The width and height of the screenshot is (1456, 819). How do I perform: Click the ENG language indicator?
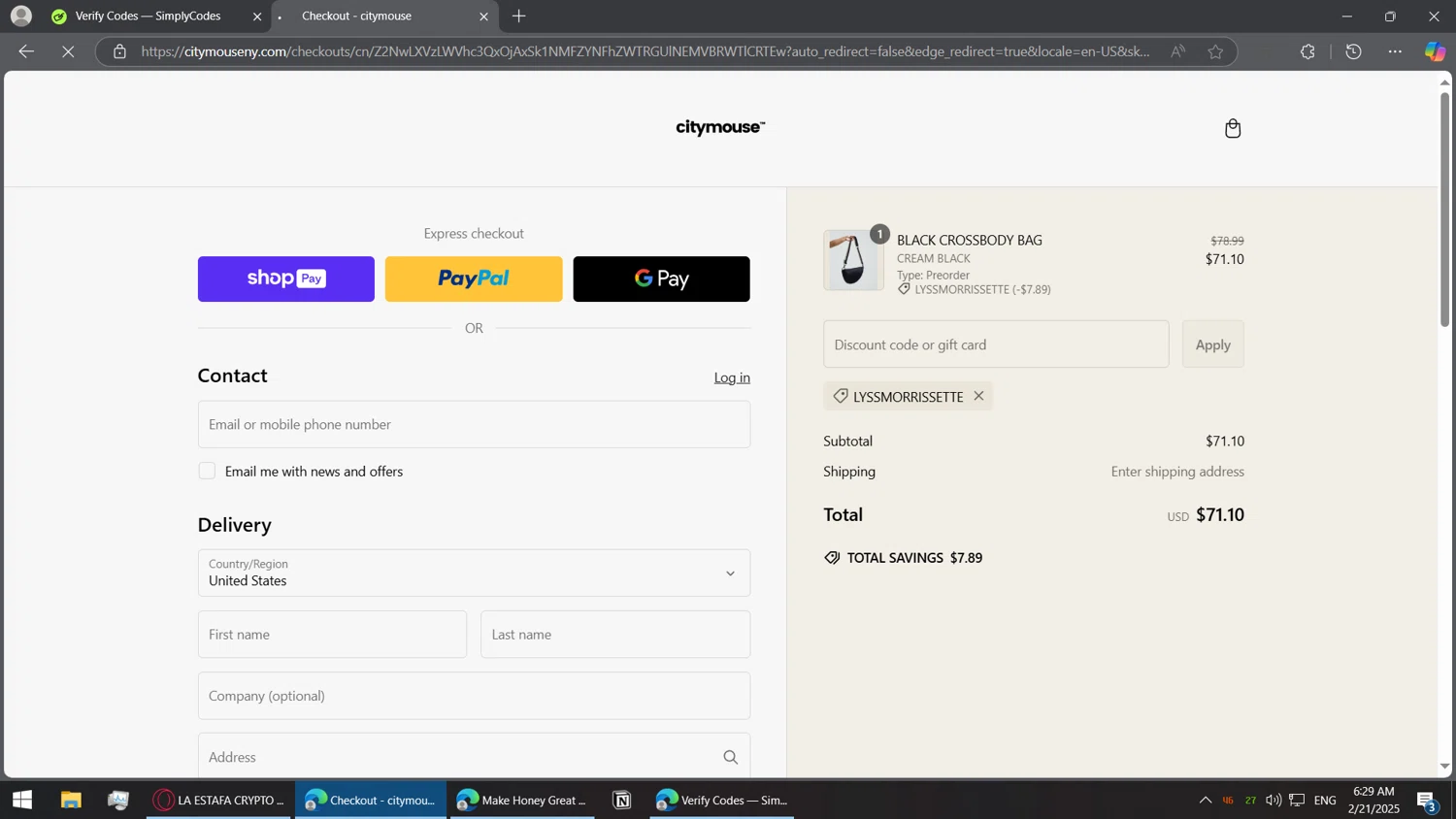(x=1325, y=801)
